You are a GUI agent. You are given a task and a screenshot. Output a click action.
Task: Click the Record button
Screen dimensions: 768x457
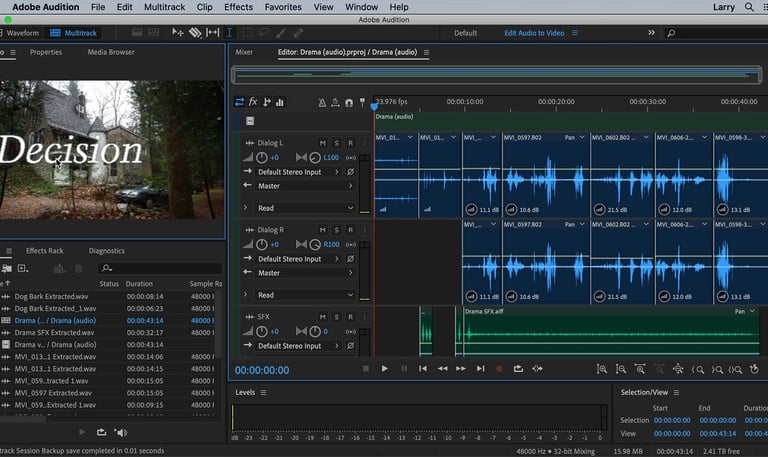tap(499, 369)
